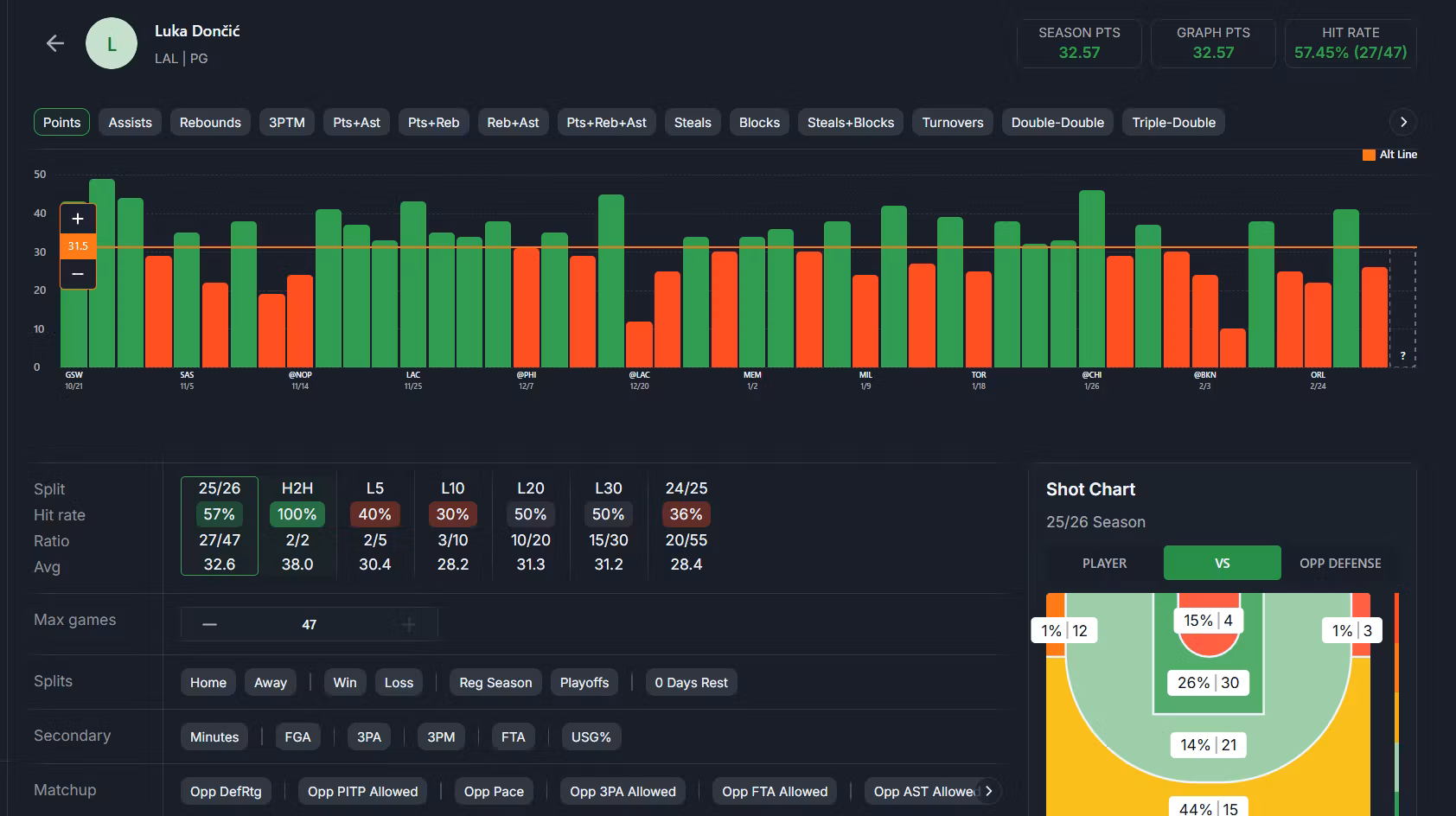Screen dimensions: 1456x816
Task: Click the question mark upcoming game bar
Action: point(1402,355)
